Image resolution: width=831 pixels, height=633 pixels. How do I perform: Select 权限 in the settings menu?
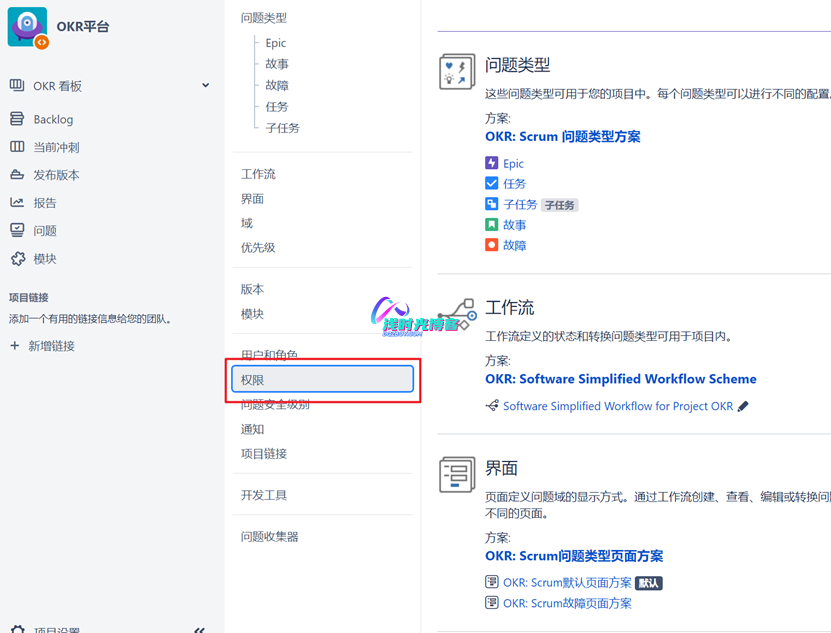coord(322,380)
